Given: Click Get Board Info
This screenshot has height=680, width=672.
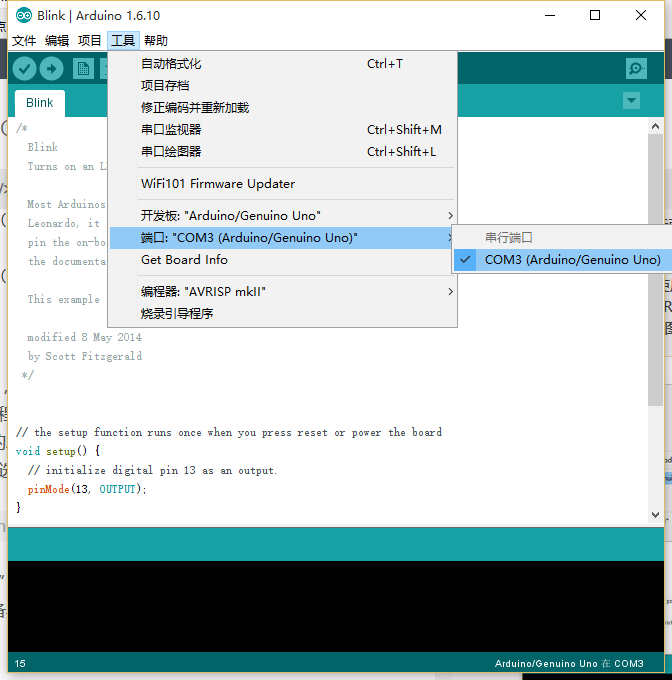Looking at the screenshot, I should coord(282,260).
